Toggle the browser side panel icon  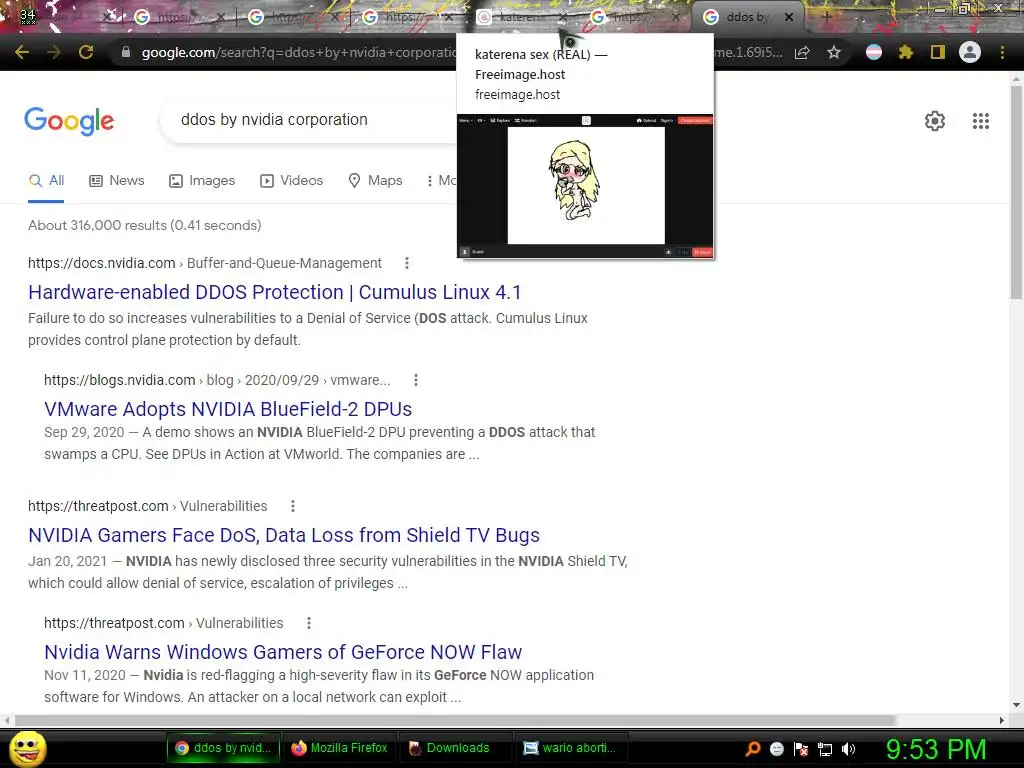[938, 52]
